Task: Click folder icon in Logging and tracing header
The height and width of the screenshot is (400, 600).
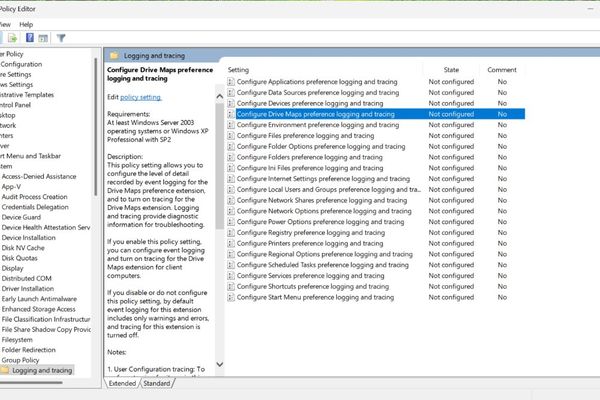Action: [x=114, y=56]
